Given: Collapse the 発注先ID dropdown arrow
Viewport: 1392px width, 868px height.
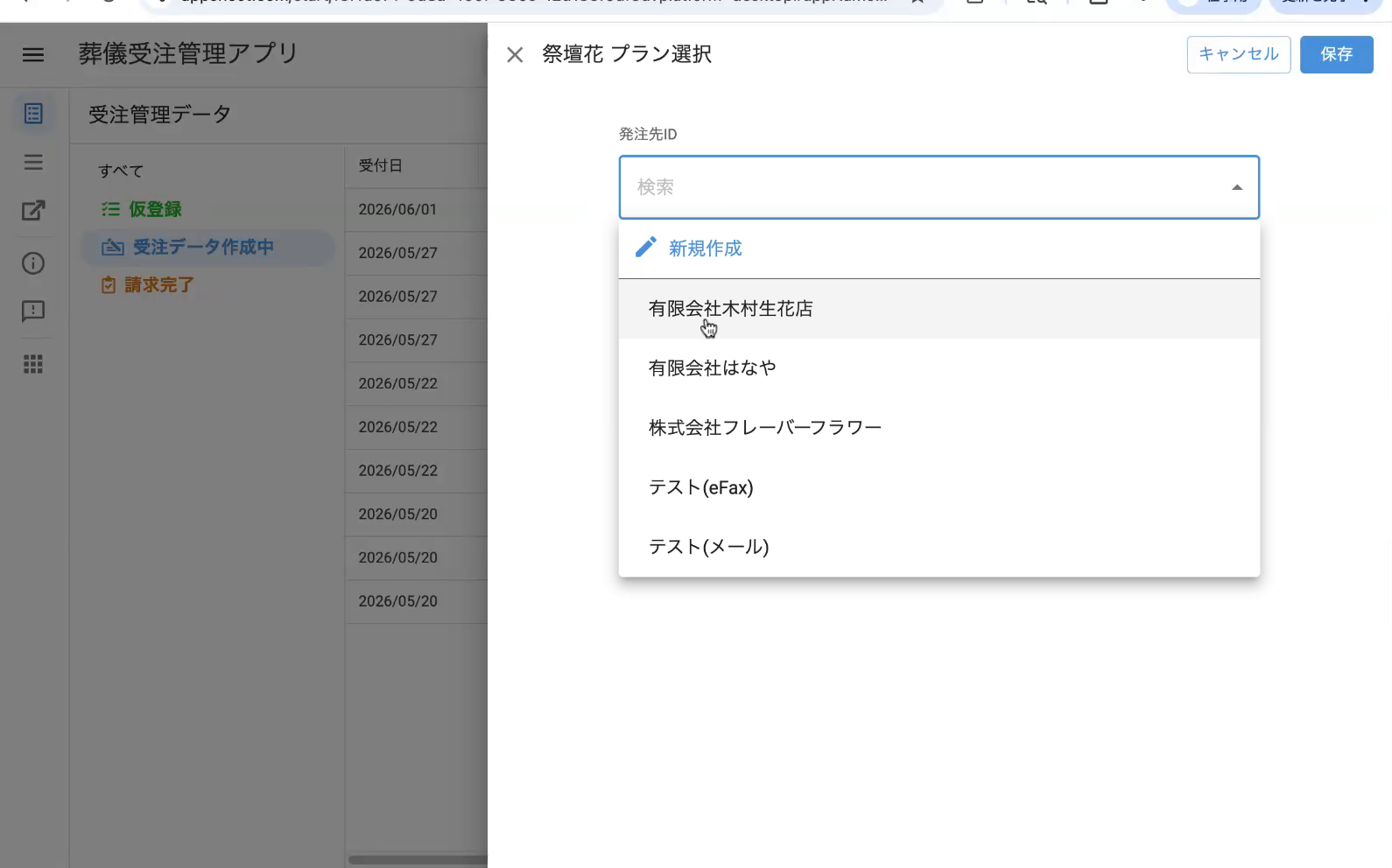Looking at the screenshot, I should pos(1236,187).
